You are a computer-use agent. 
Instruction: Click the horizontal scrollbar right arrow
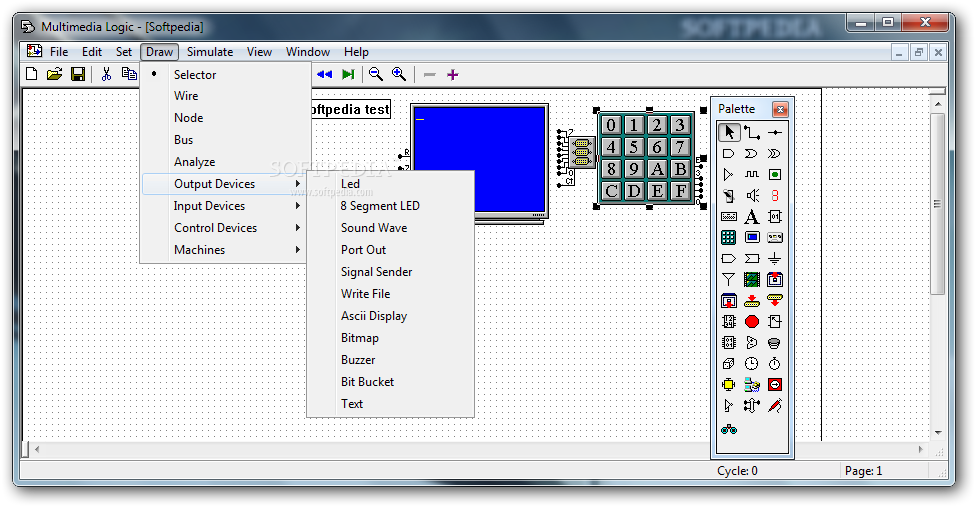(x=921, y=449)
